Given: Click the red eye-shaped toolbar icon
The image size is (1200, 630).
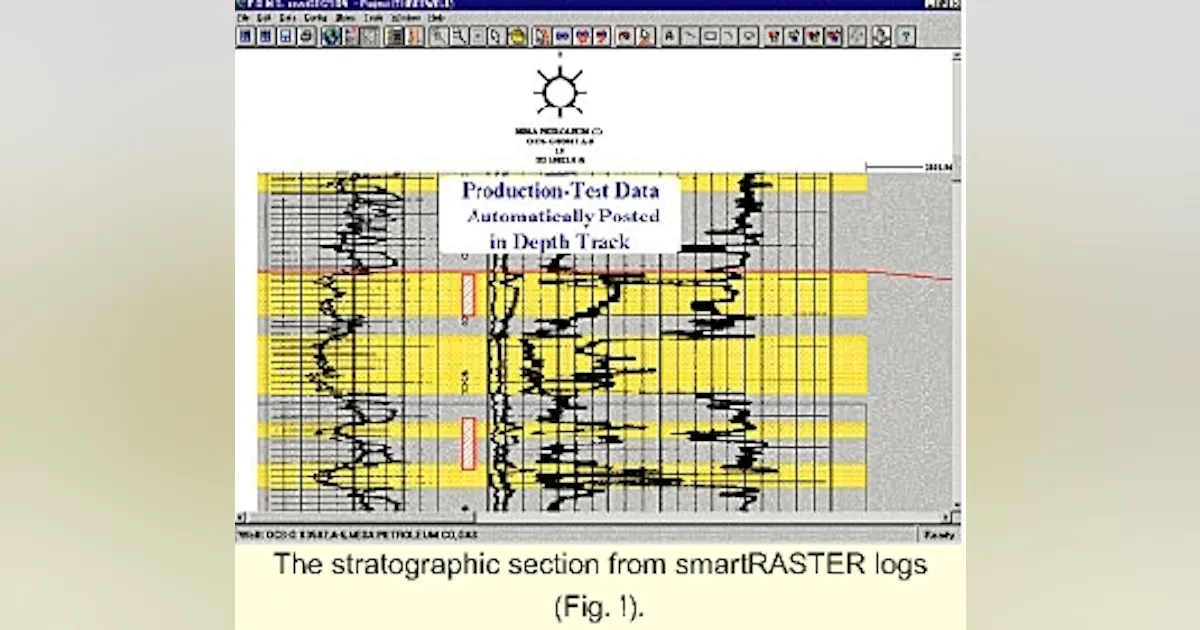Looking at the screenshot, I should point(624,36).
